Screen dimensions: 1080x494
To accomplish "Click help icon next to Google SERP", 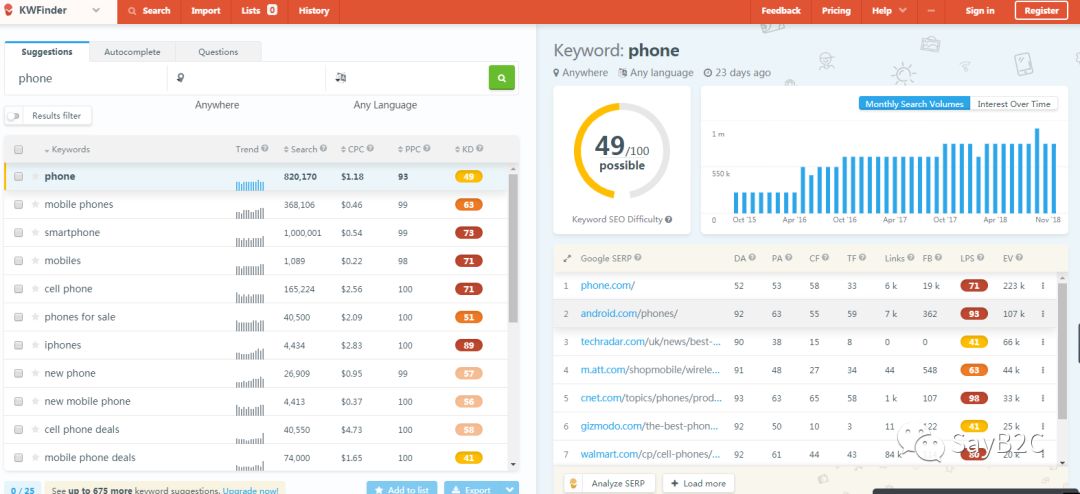I will pos(638,258).
